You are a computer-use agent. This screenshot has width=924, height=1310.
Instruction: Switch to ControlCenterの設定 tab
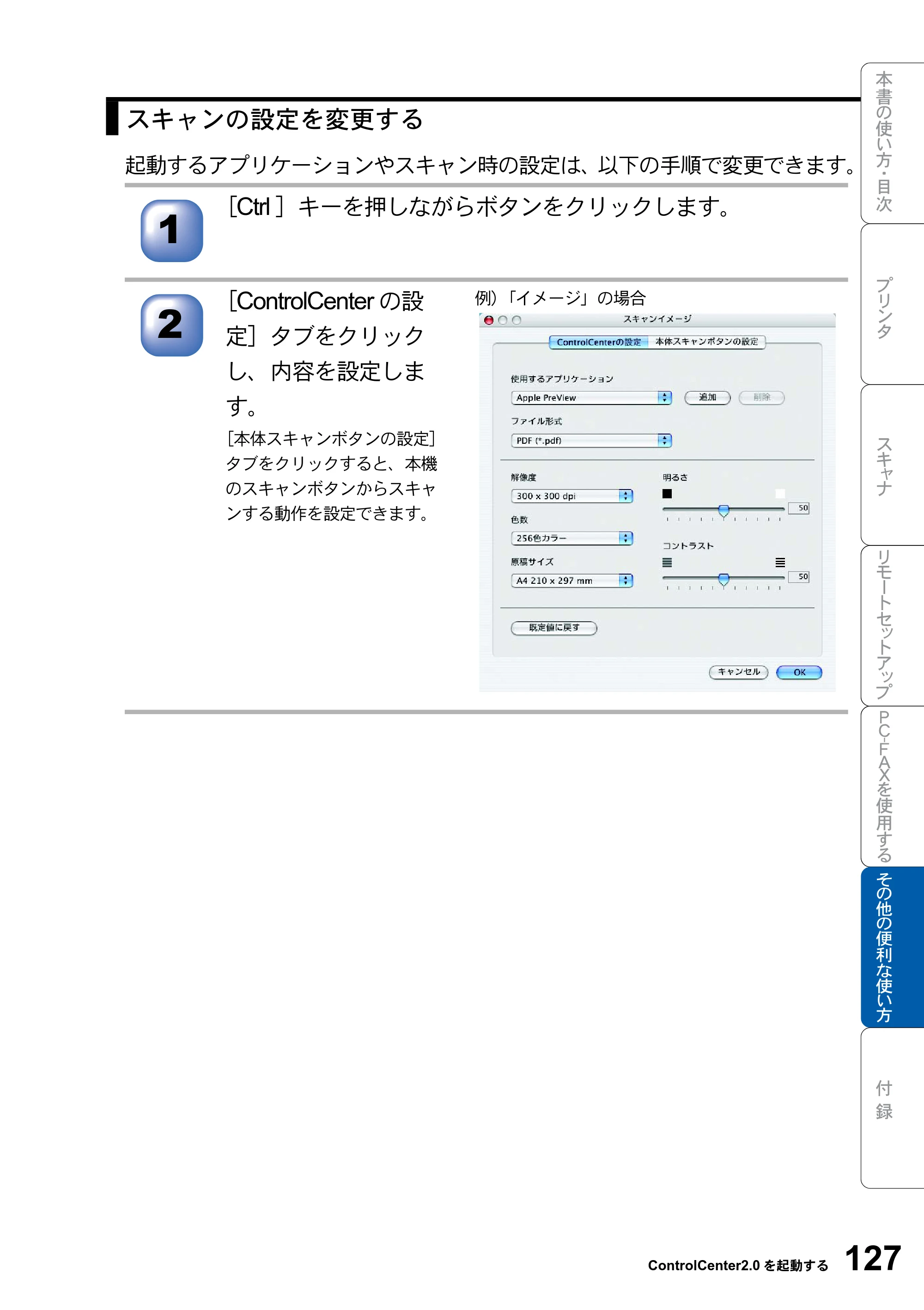[598, 342]
